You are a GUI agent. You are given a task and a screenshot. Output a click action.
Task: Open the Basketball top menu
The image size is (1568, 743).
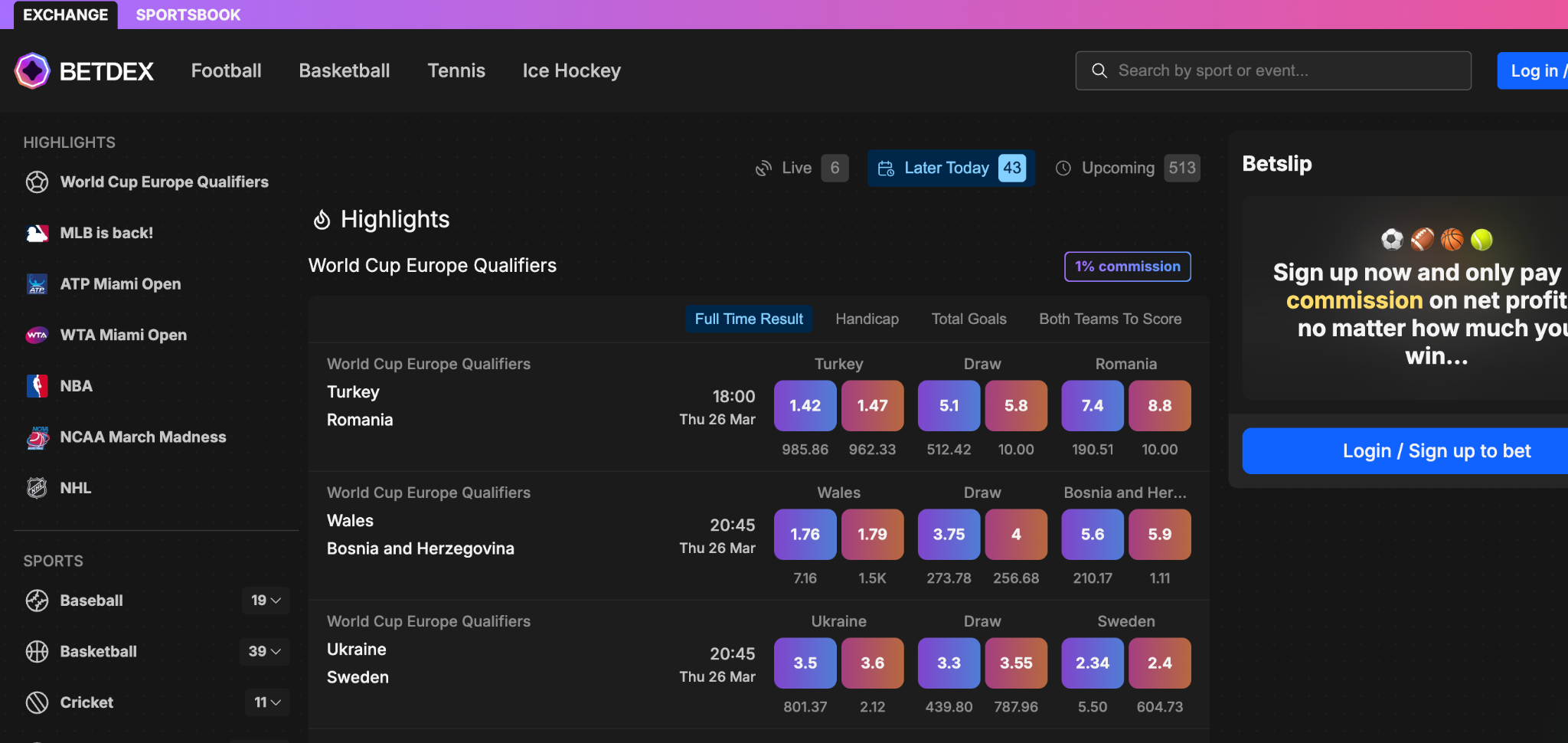345,70
